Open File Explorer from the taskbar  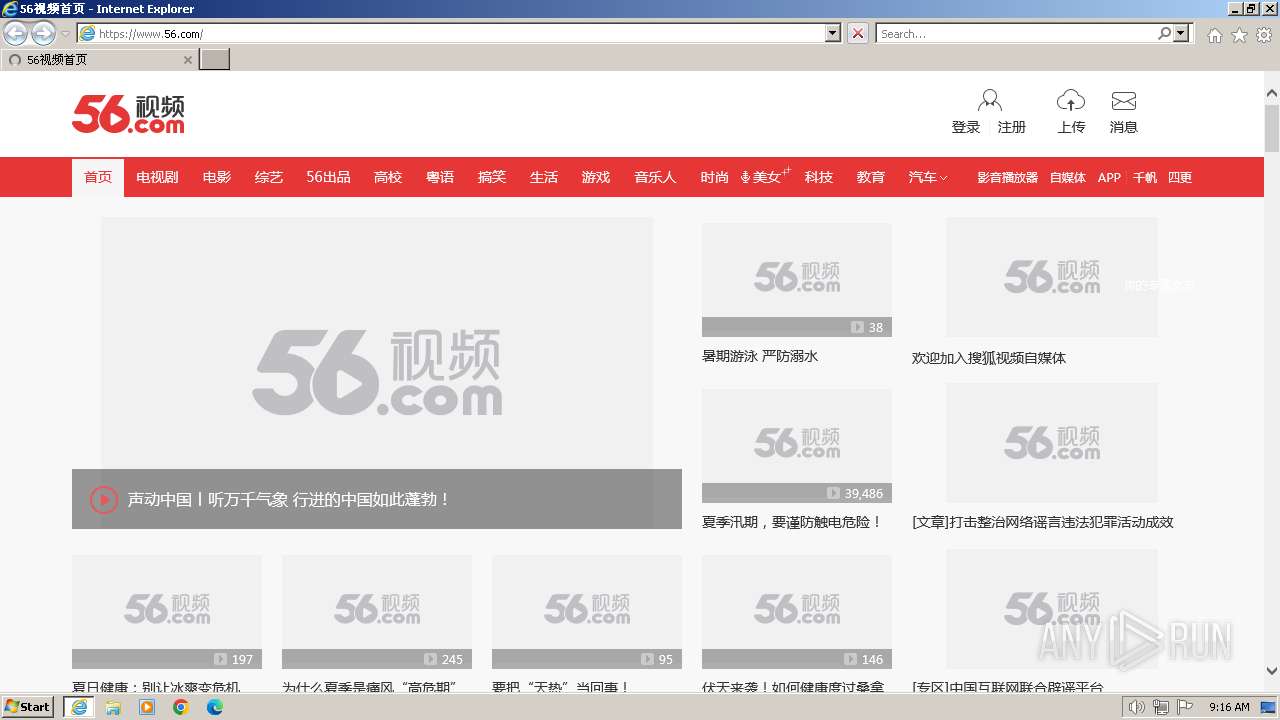113,707
